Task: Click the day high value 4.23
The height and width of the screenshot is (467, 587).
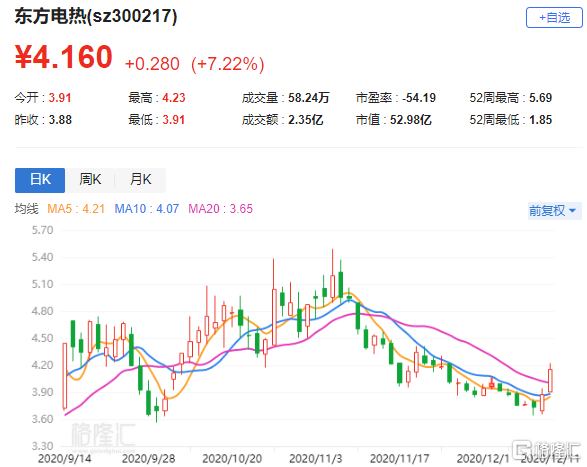Action: click(174, 98)
